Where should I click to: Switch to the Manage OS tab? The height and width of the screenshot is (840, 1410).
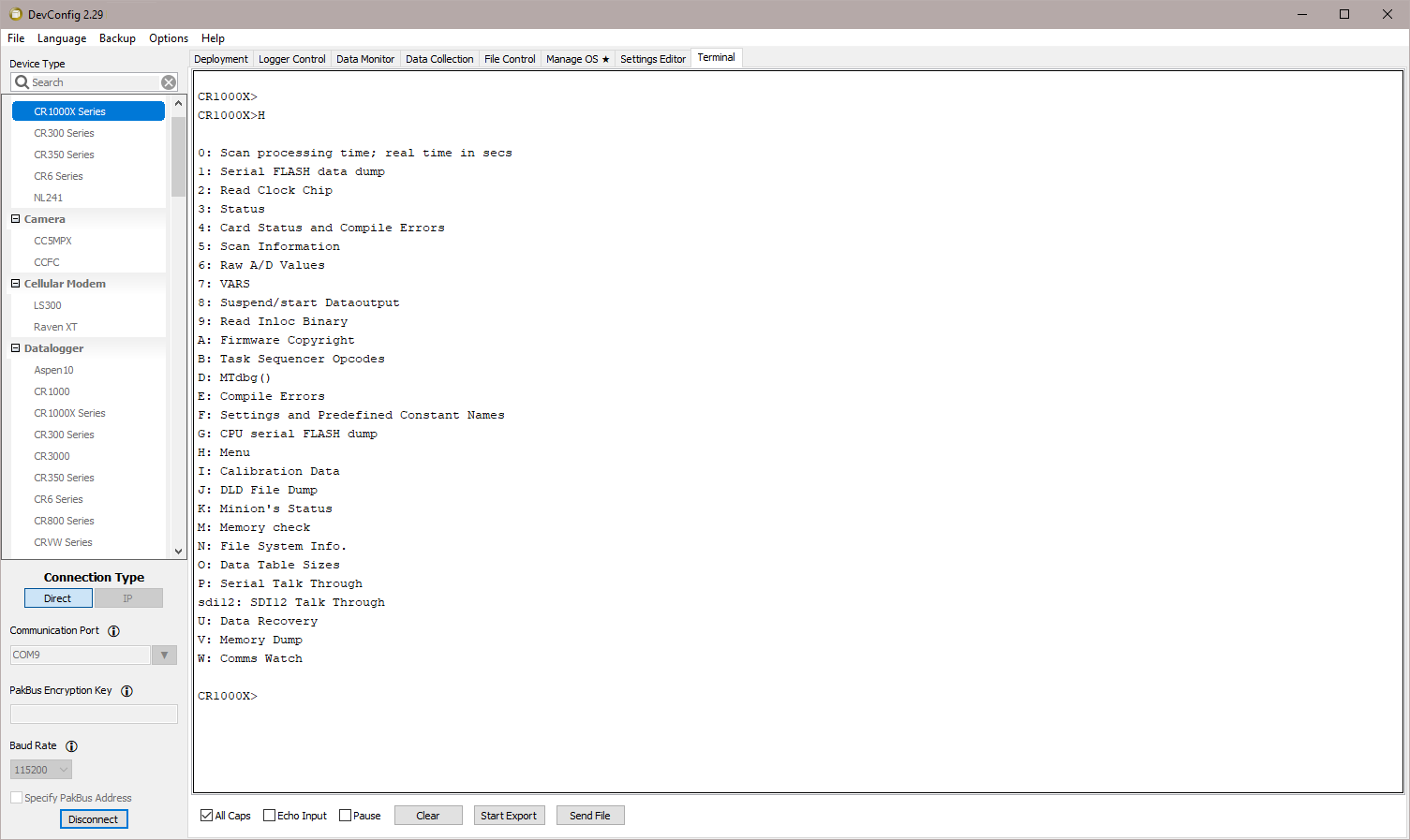coord(577,59)
